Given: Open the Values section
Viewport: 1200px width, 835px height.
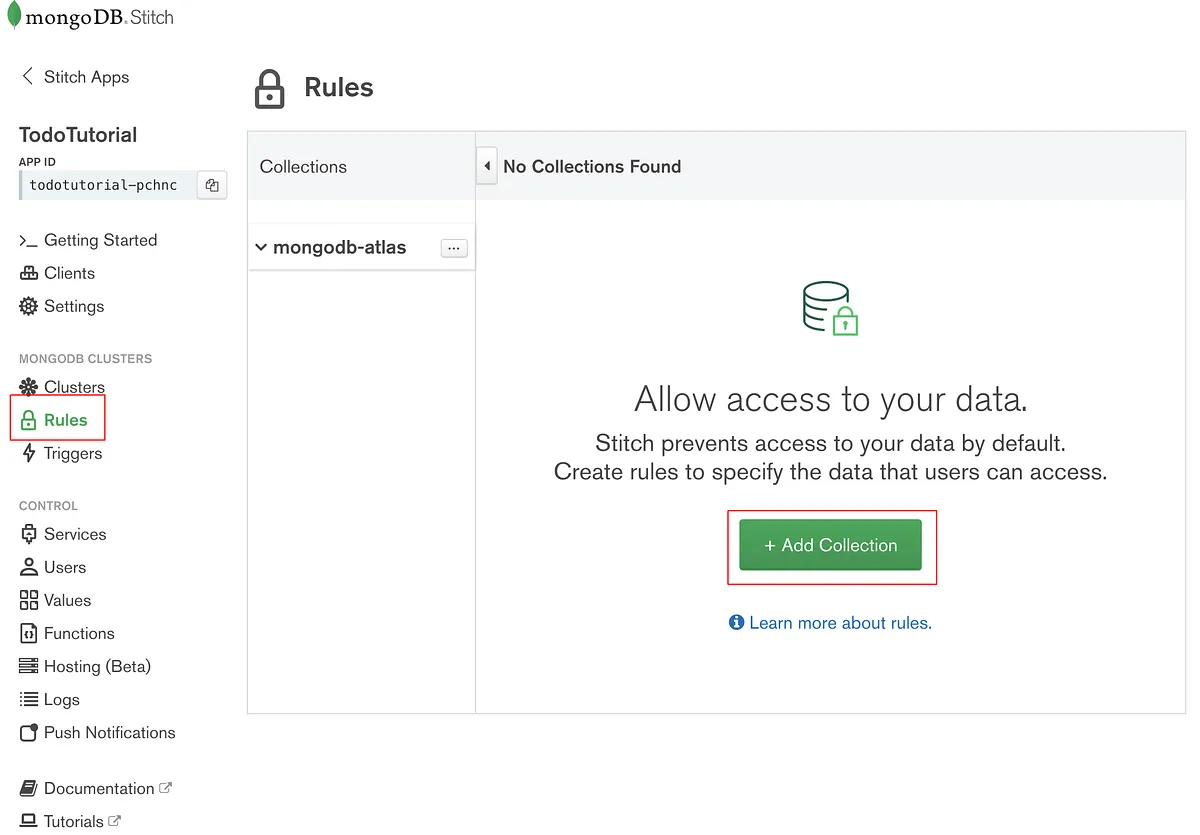Looking at the screenshot, I should pyautogui.click(x=66, y=600).
